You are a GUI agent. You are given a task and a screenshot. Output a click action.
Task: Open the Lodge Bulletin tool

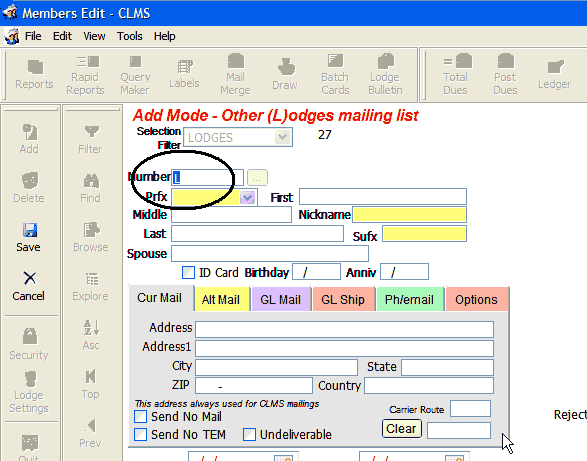click(x=386, y=61)
